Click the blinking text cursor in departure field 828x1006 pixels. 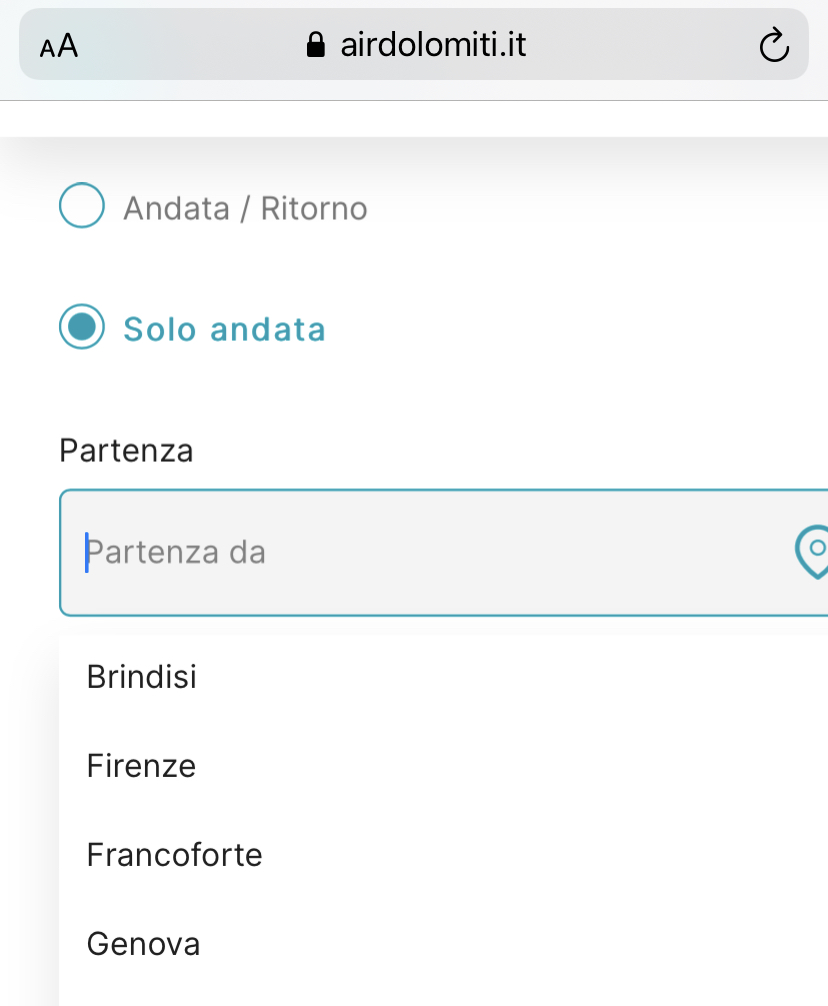point(87,552)
